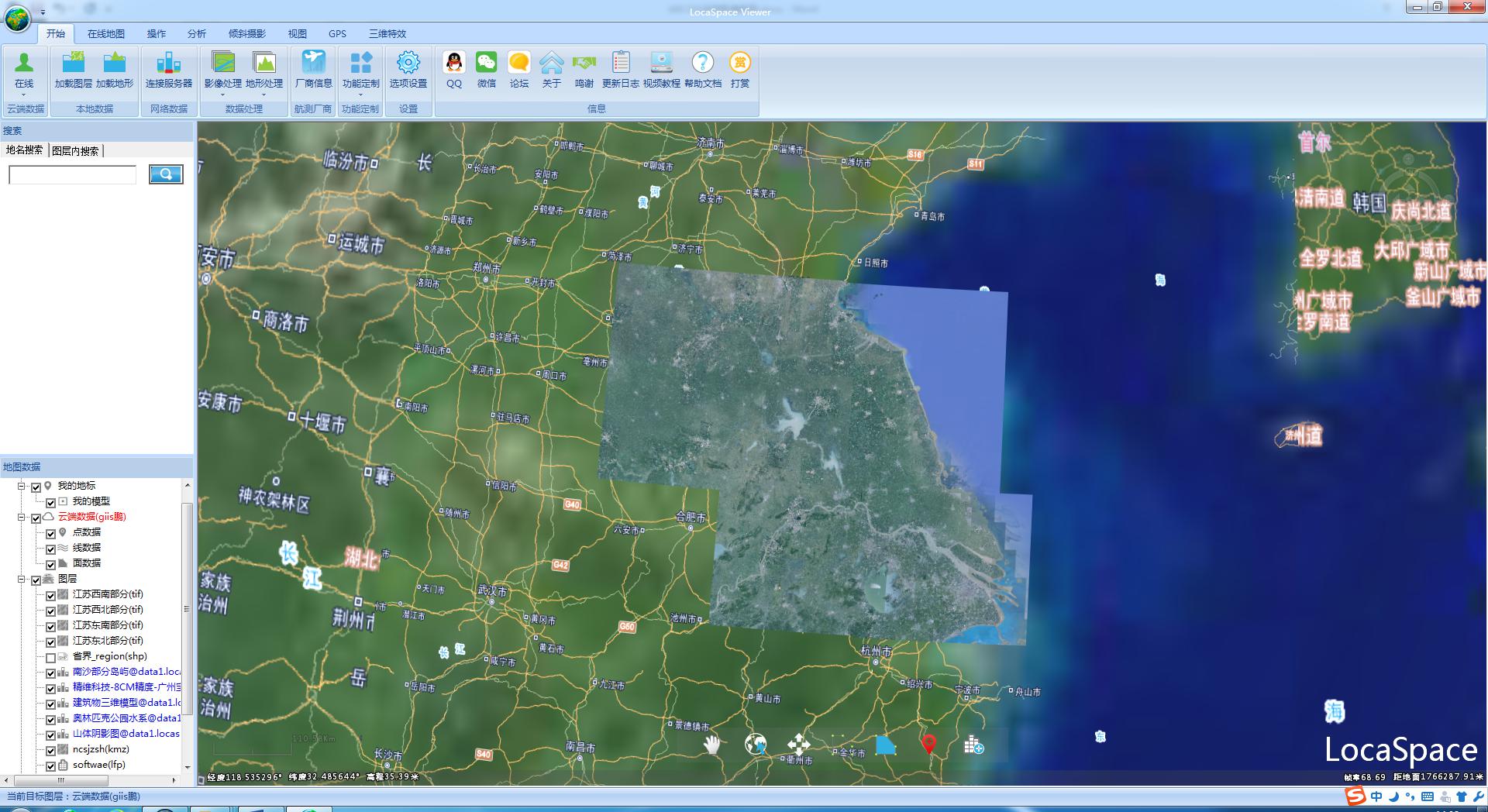
Task: Collapse the 图层 tree node
Action: [x=22, y=580]
